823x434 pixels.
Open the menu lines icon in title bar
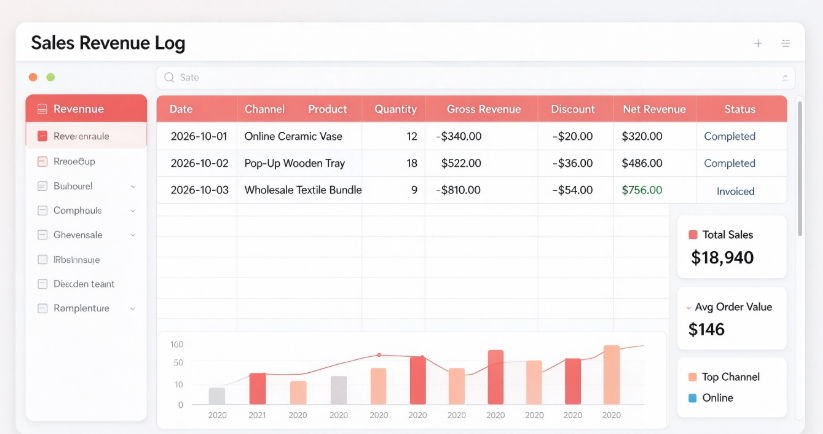(x=786, y=44)
